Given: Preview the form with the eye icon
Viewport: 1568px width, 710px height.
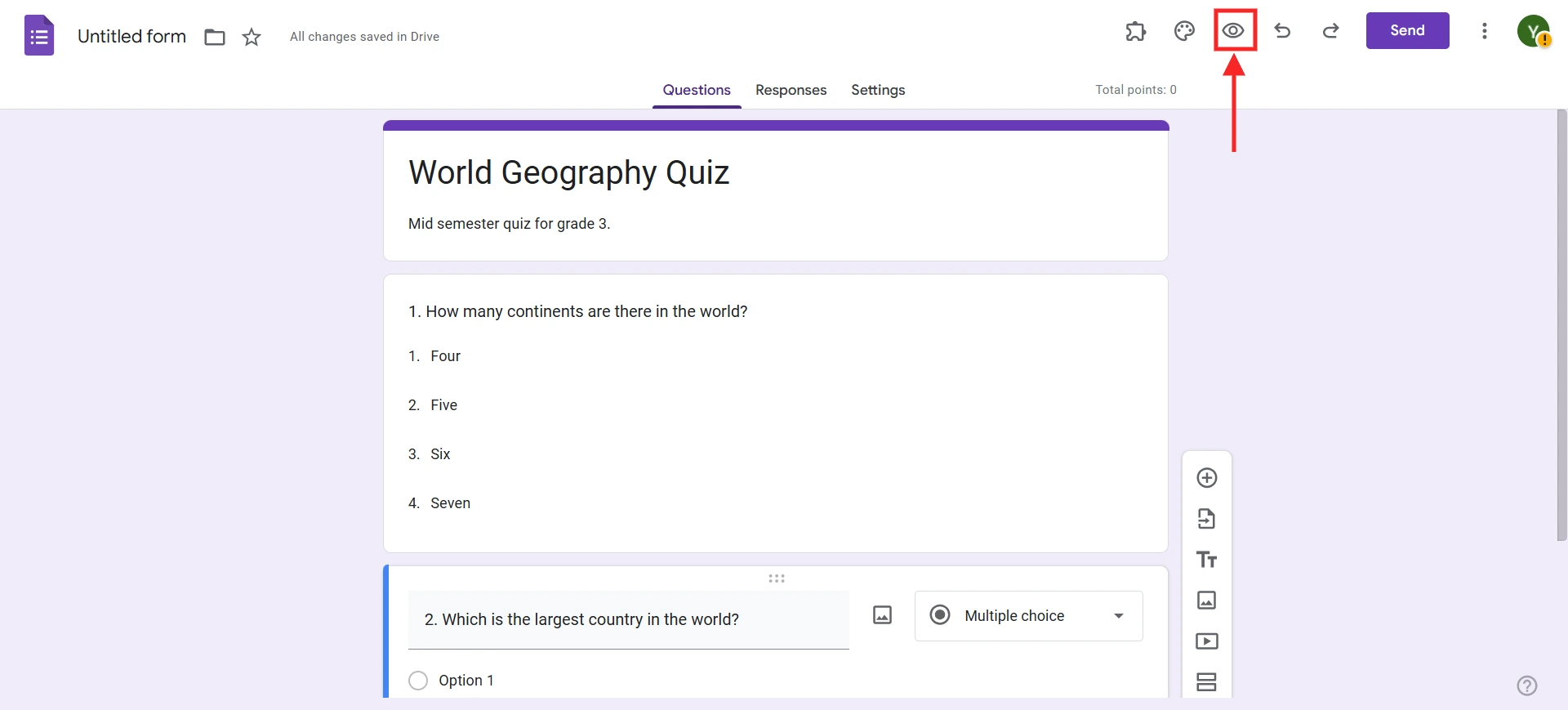Looking at the screenshot, I should pyautogui.click(x=1233, y=31).
